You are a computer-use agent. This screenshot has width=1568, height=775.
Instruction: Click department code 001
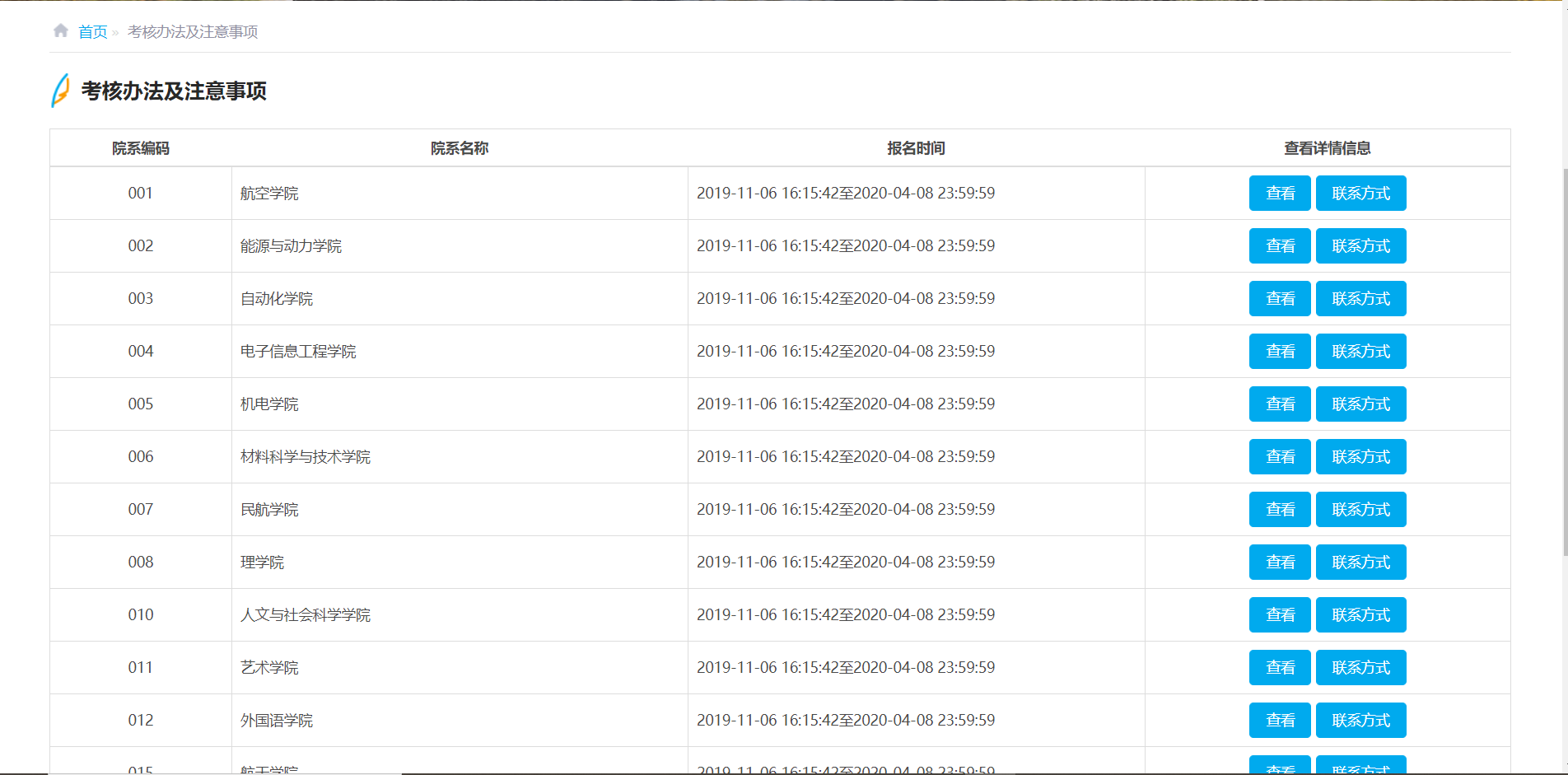click(141, 193)
